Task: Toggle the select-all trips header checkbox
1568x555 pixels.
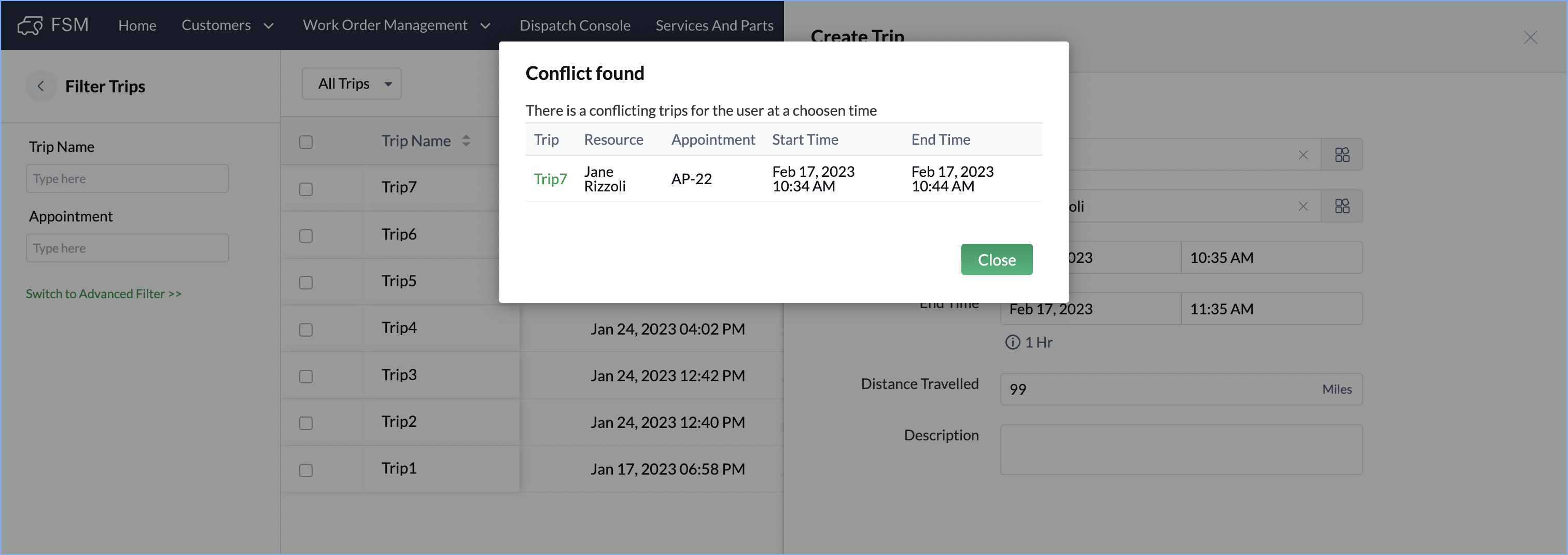Action: point(306,142)
